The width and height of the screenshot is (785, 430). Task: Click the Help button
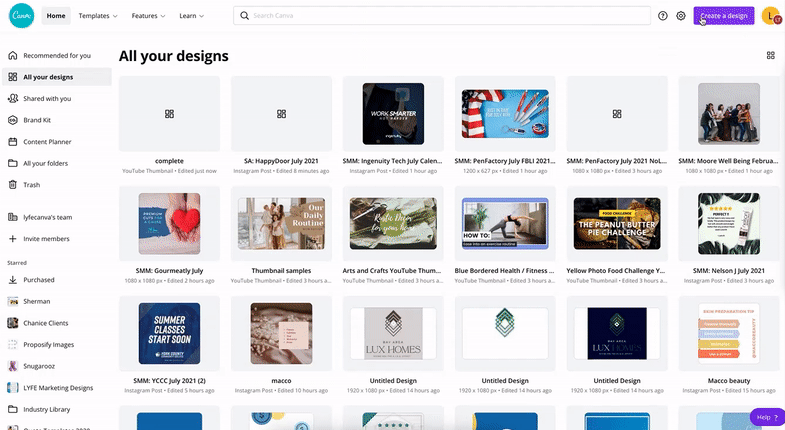click(767, 416)
